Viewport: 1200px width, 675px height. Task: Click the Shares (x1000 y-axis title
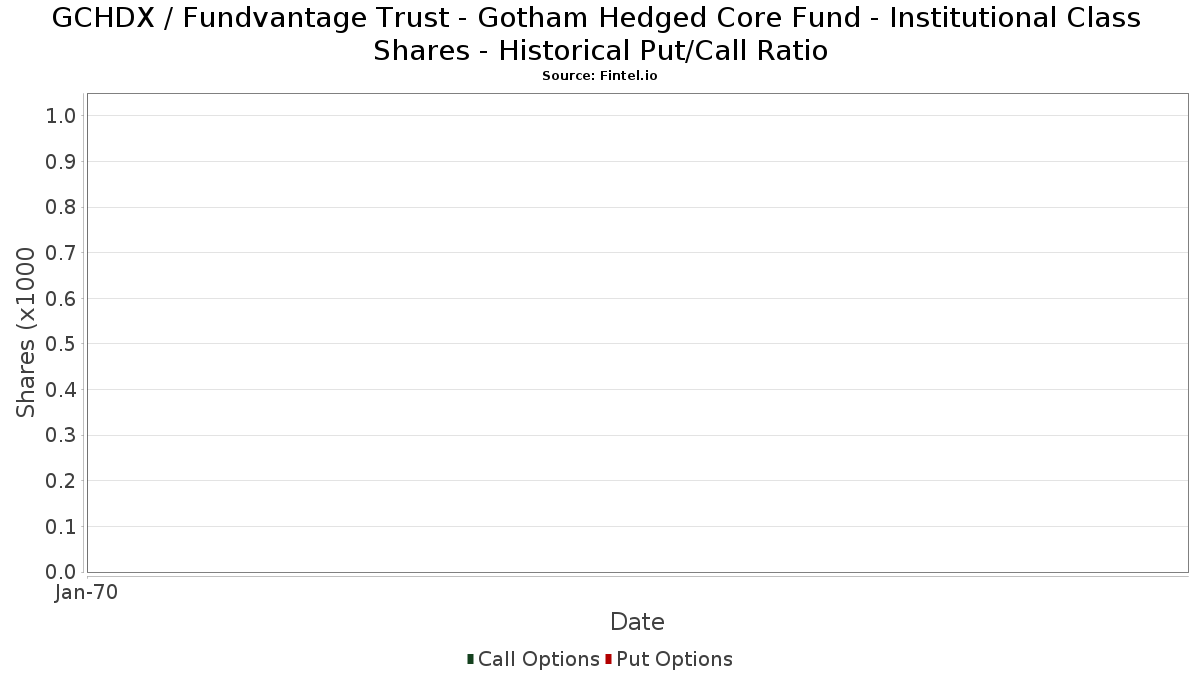pos(27,333)
